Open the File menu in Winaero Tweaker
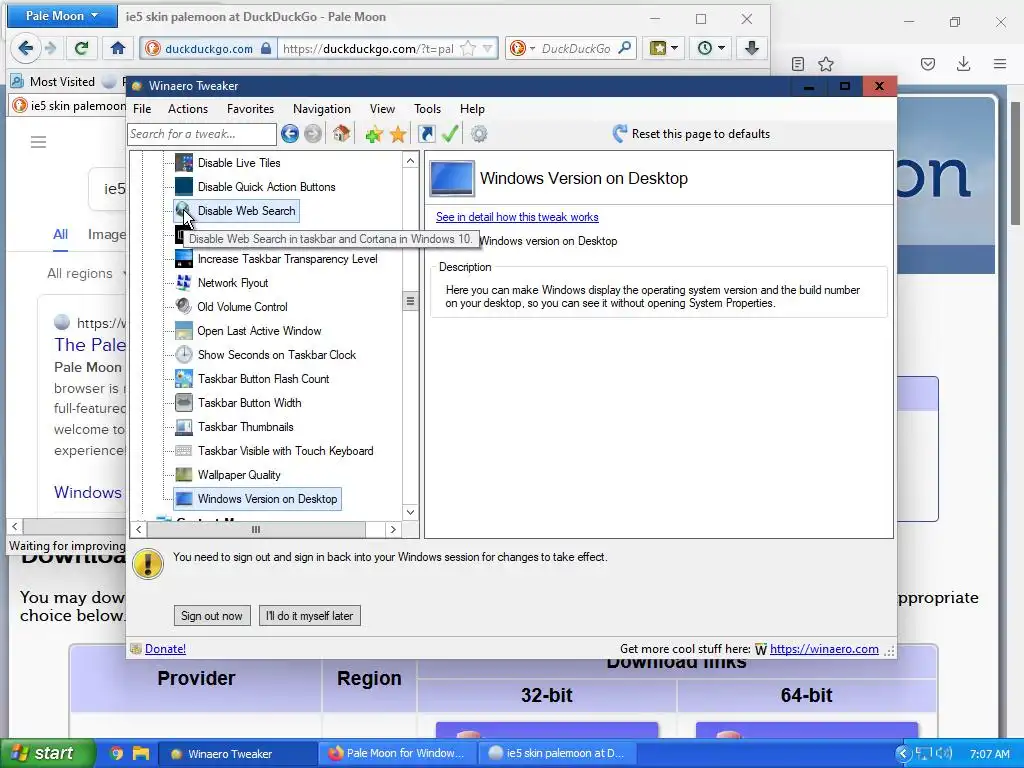This screenshot has width=1024, height=768. click(x=142, y=109)
